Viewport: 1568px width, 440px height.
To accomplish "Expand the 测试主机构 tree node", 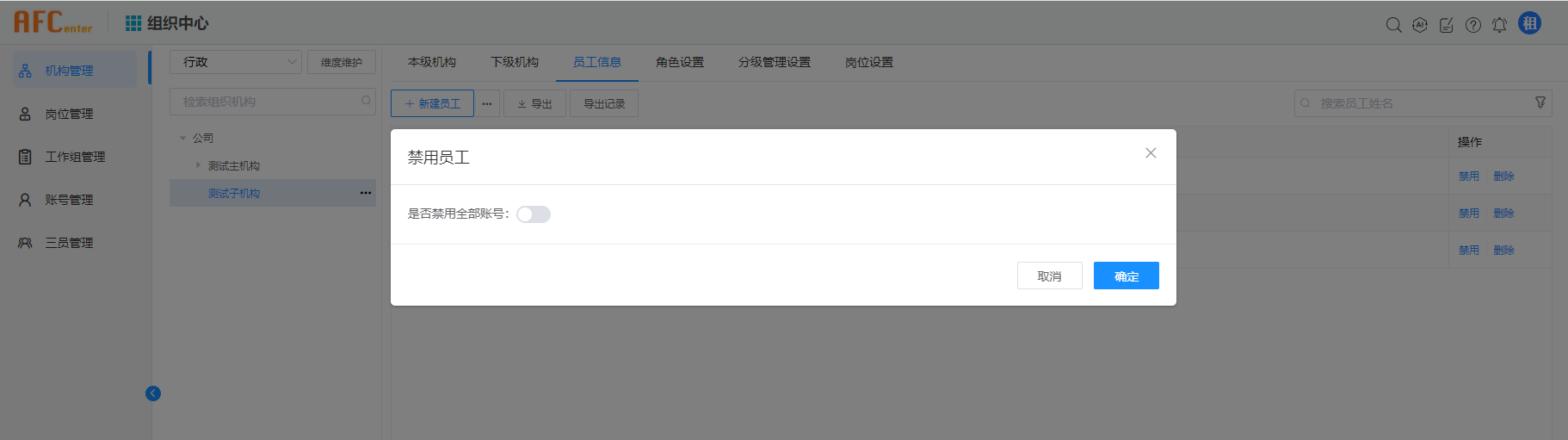I will 198,165.
